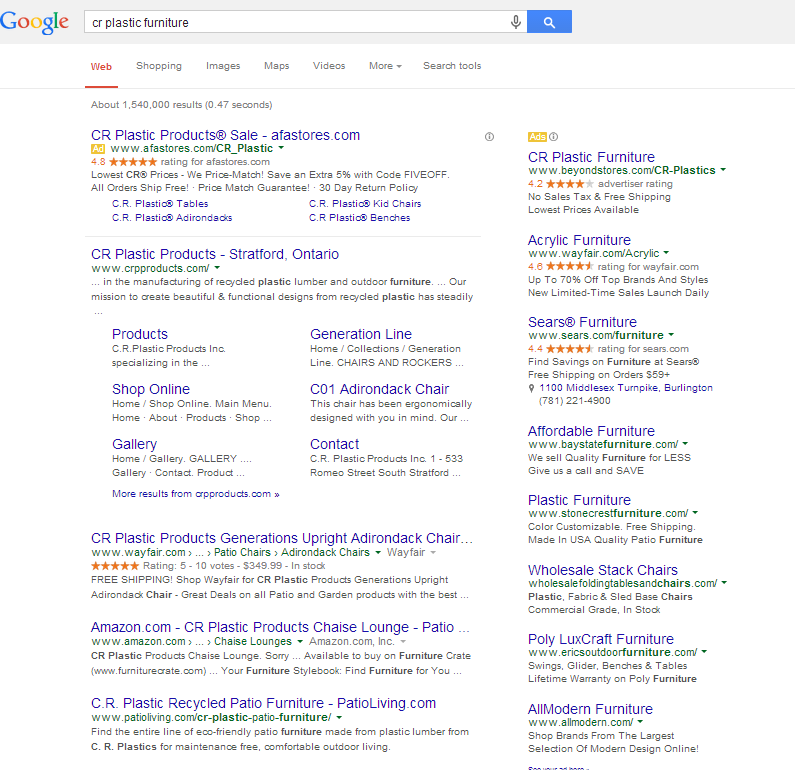795x770 pixels.
Task: Expand arrow next to stonecrestfurniture.com URL
Action: point(695,512)
